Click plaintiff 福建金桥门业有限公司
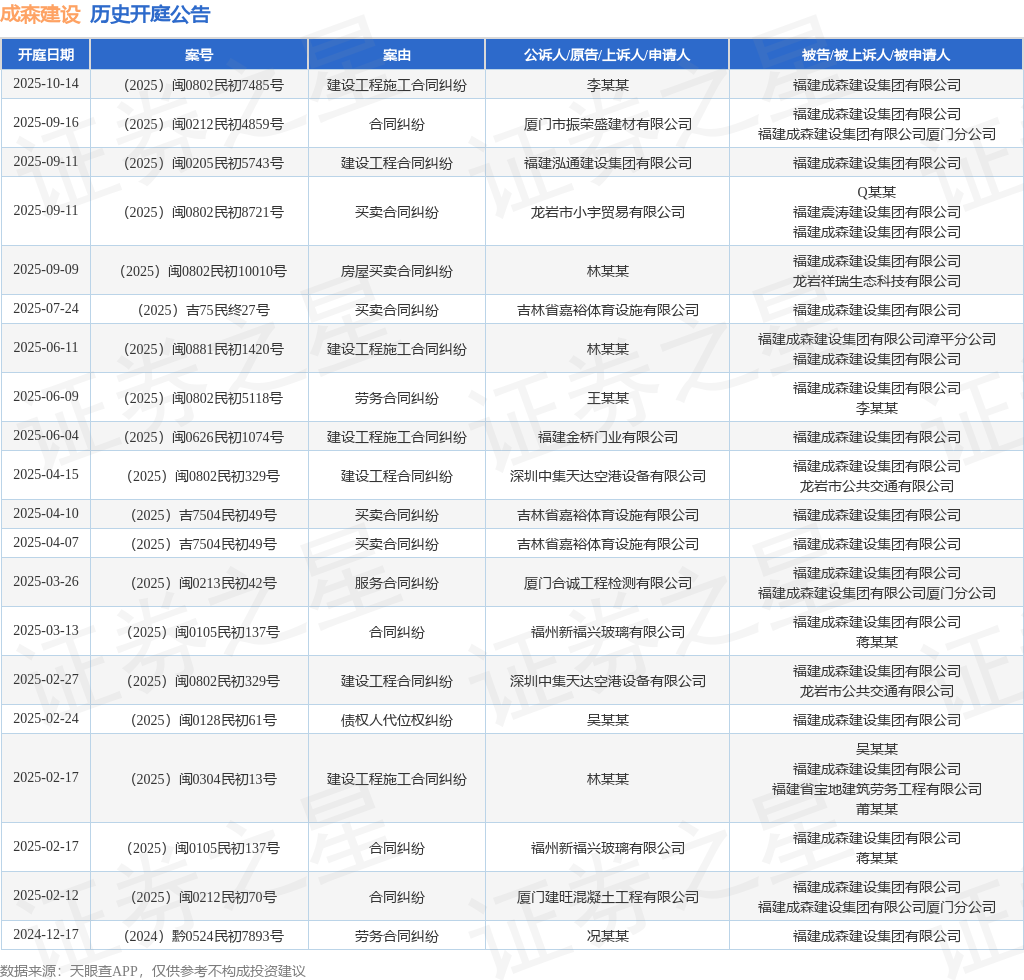Image resolution: width=1024 pixels, height=980 pixels. point(607,437)
